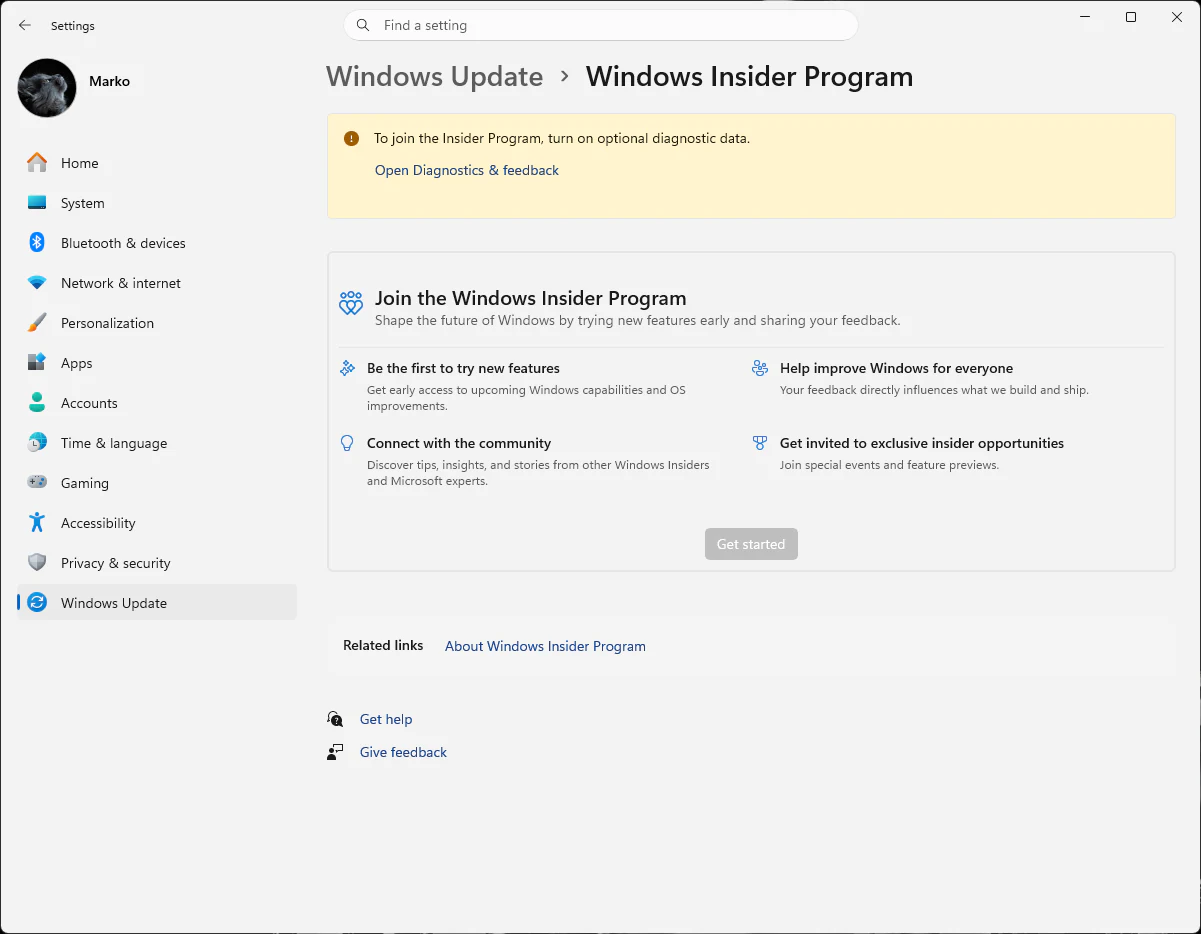Open Time & language settings
1201x934 pixels.
(x=157, y=442)
